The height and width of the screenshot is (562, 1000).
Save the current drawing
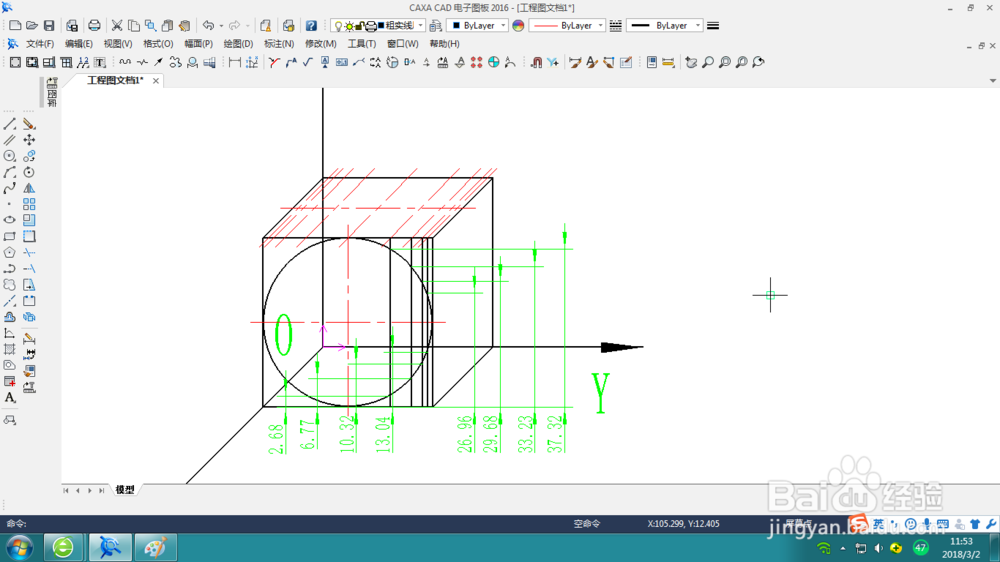[48, 26]
